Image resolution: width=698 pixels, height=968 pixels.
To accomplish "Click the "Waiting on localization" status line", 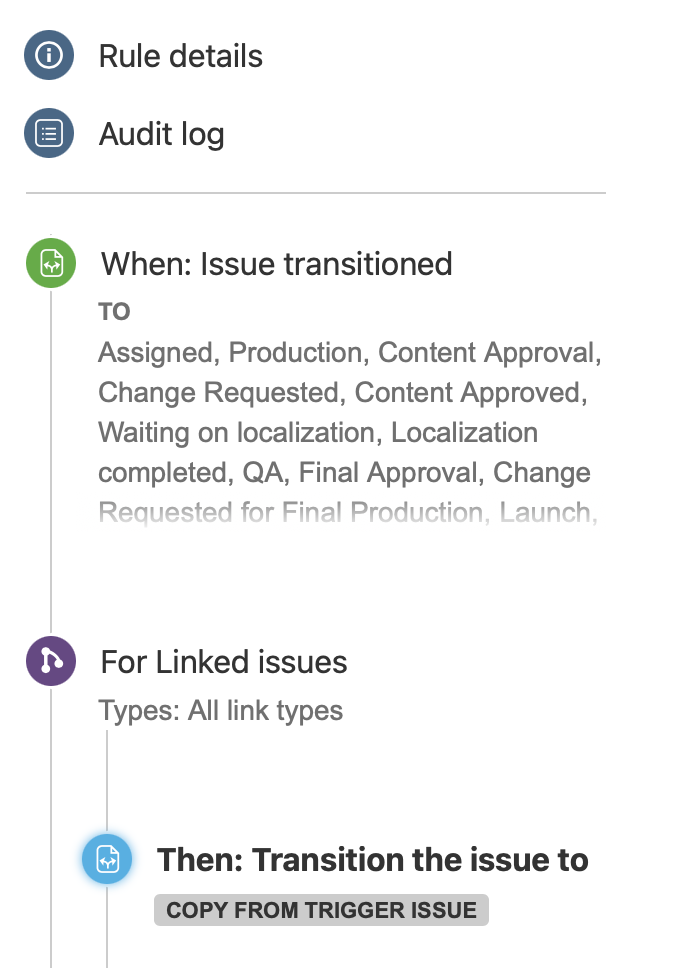I will 318,433.
